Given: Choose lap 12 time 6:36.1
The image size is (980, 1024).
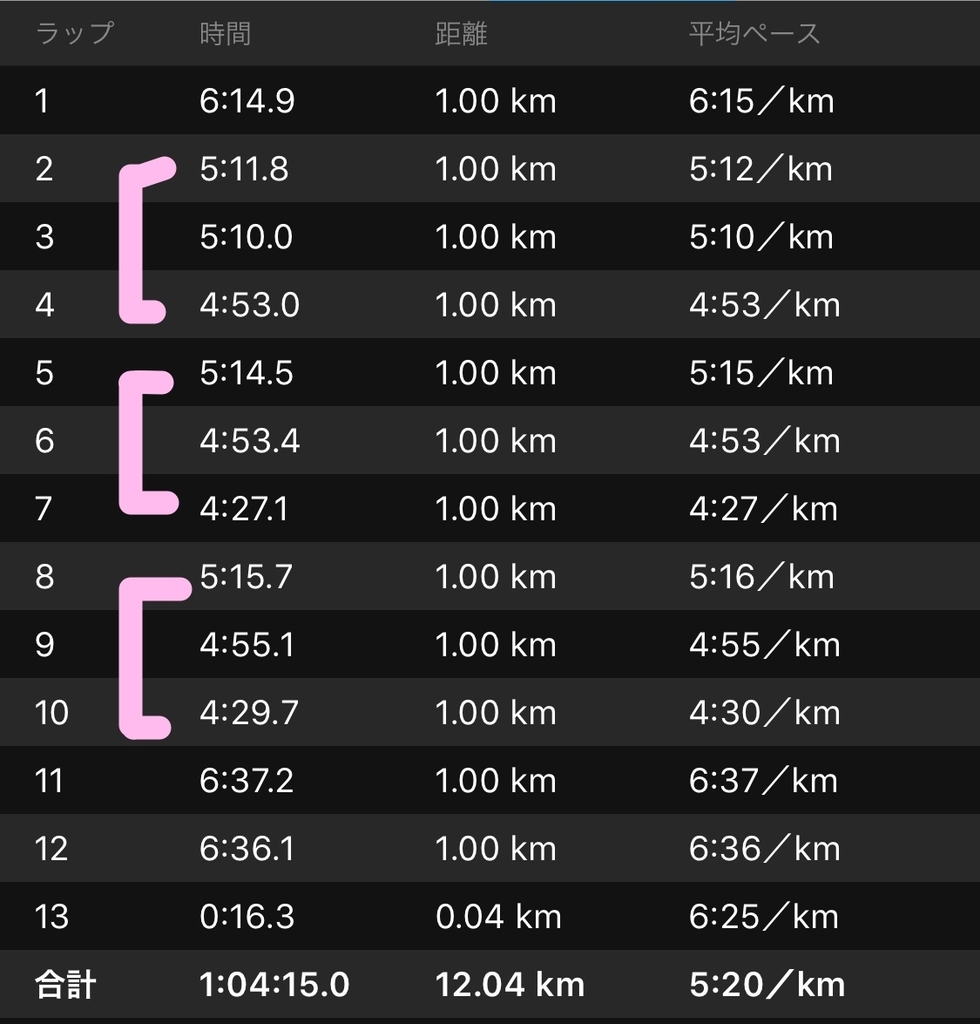Looking at the screenshot, I should click(x=247, y=848).
